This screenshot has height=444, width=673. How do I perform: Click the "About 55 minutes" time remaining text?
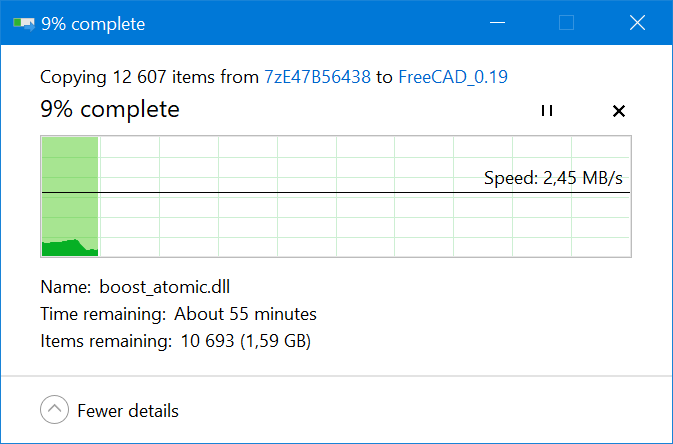[x=245, y=314]
